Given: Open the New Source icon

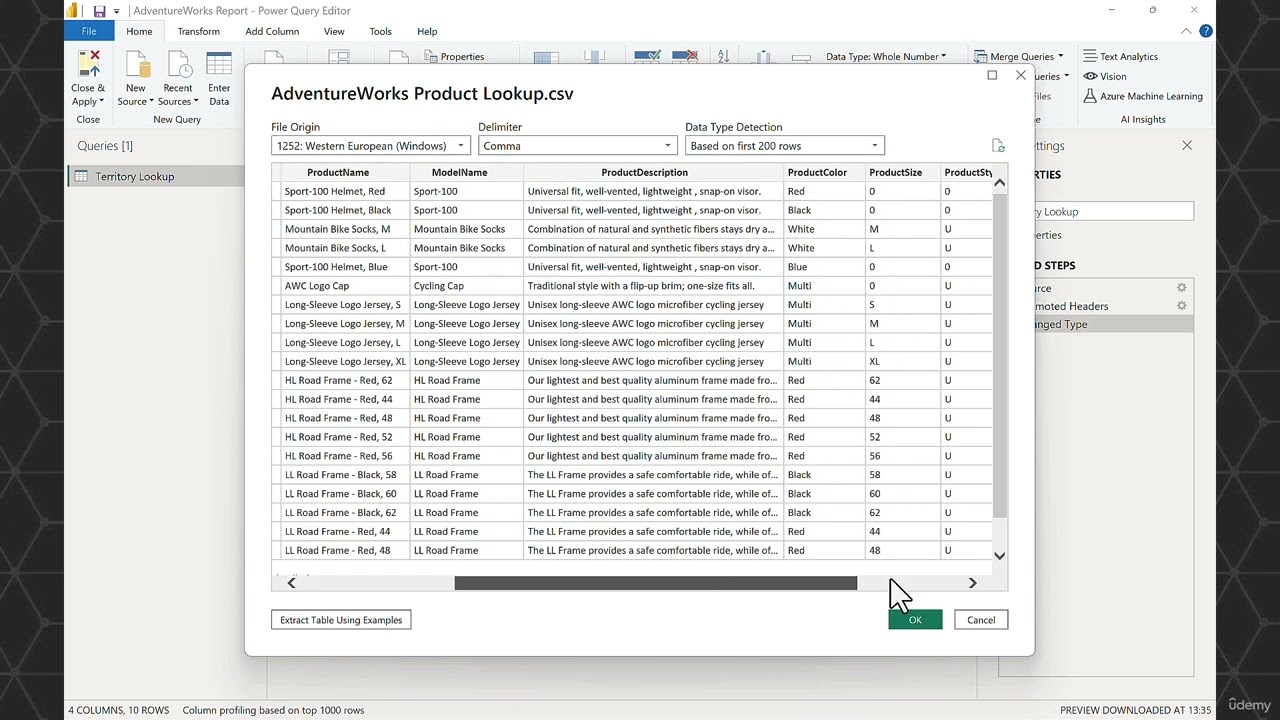Looking at the screenshot, I should [136, 65].
